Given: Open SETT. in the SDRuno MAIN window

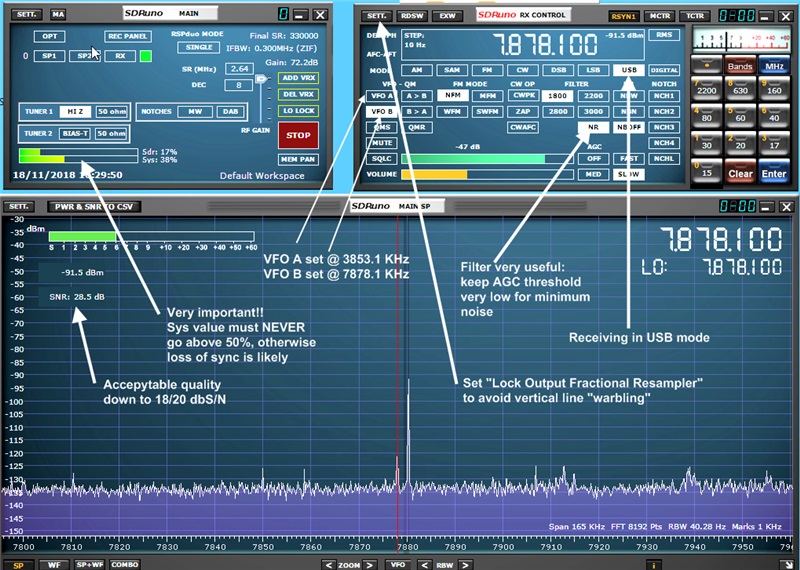Looking at the screenshot, I should pyautogui.click(x=27, y=14).
